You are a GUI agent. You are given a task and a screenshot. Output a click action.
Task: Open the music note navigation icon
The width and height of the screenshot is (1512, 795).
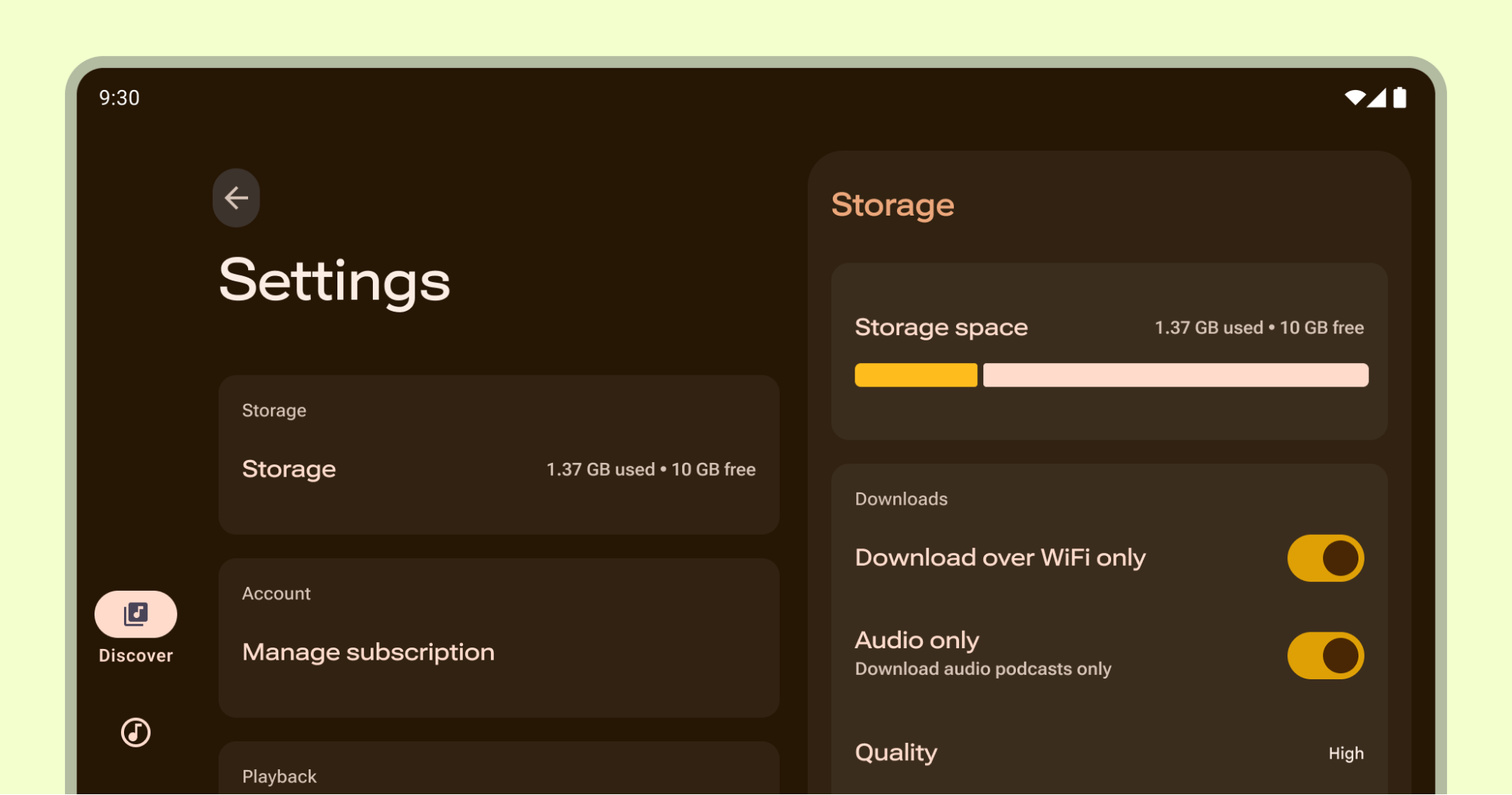pyautogui.click(x=136, y=732)
